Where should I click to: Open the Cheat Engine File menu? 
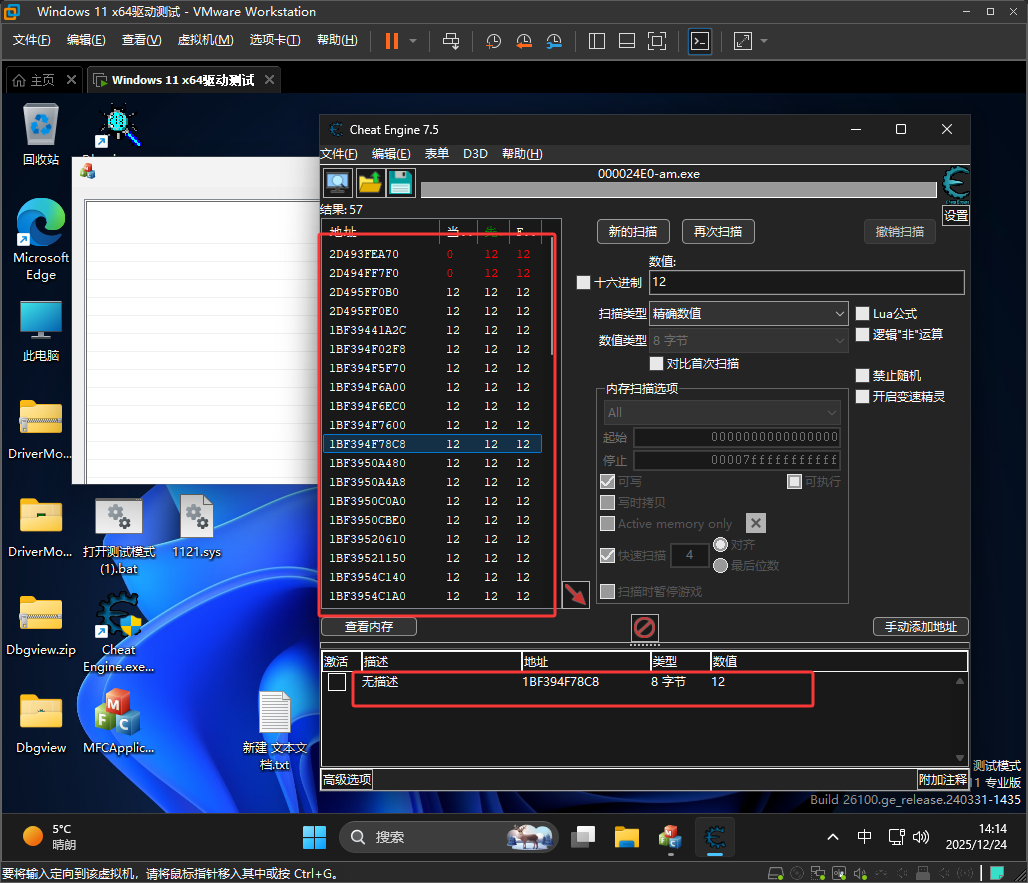point(339,153)
